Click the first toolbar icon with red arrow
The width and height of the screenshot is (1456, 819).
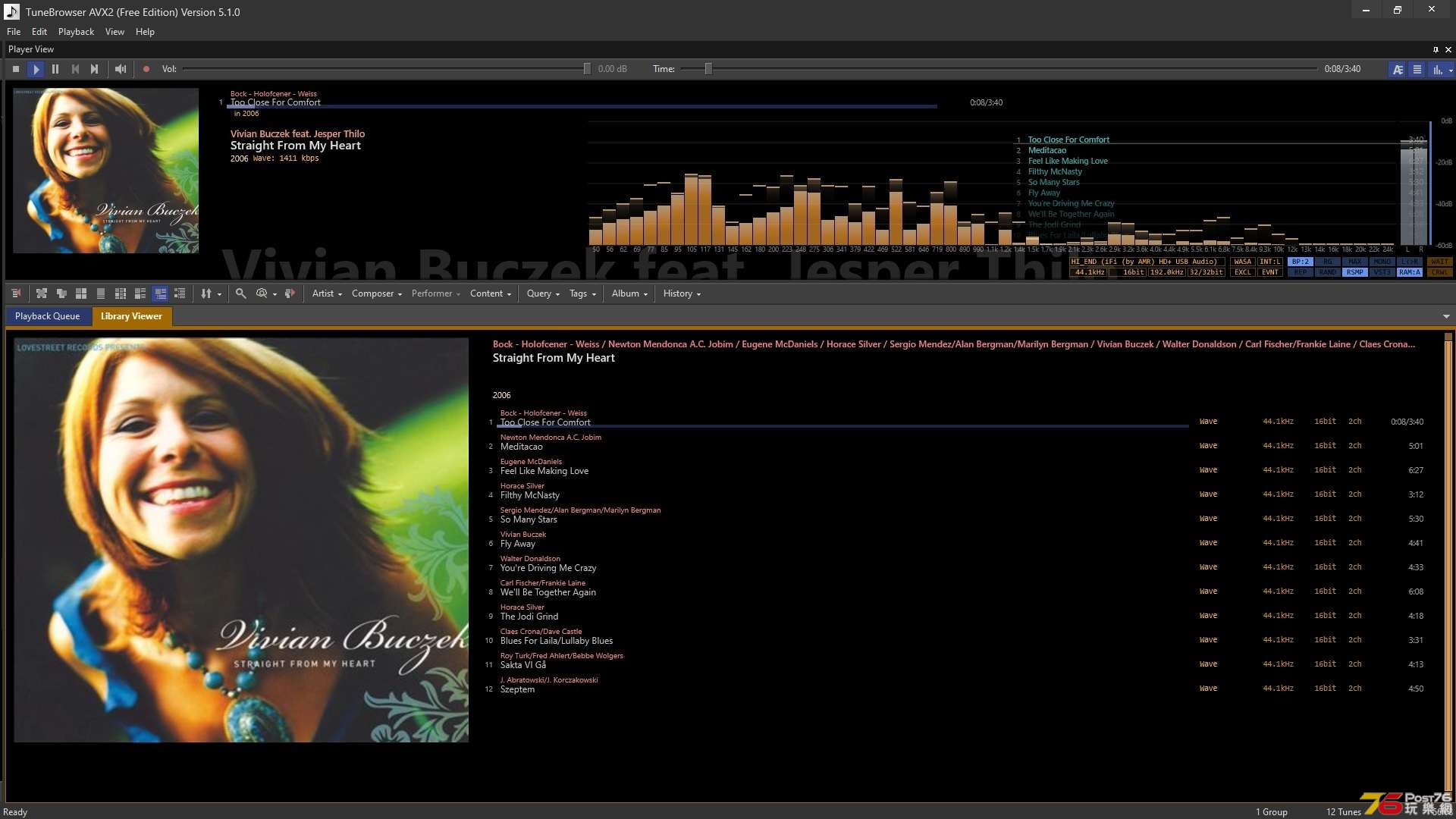point(16,293)
